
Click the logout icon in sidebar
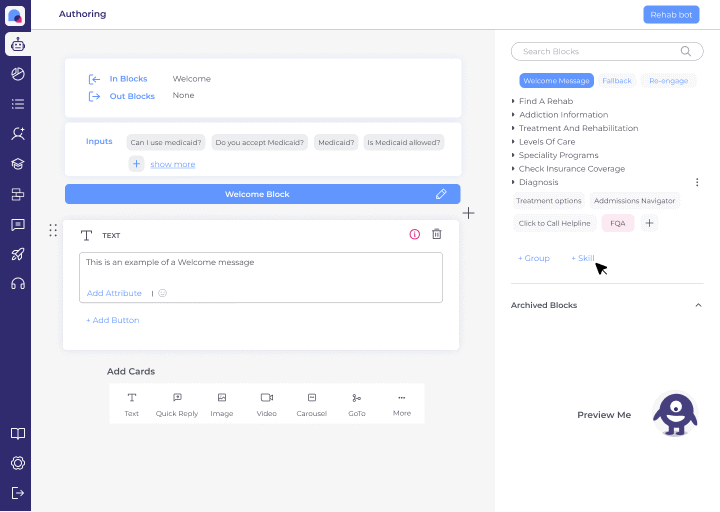[17, 493]
